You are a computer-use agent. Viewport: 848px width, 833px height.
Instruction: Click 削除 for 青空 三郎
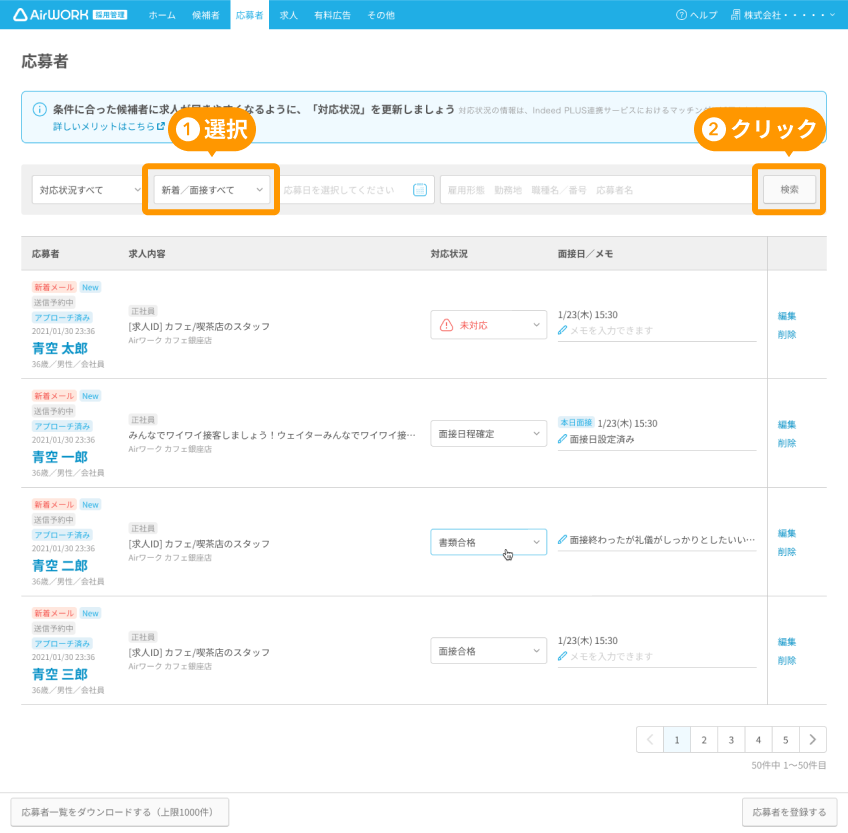pos(786,660)
